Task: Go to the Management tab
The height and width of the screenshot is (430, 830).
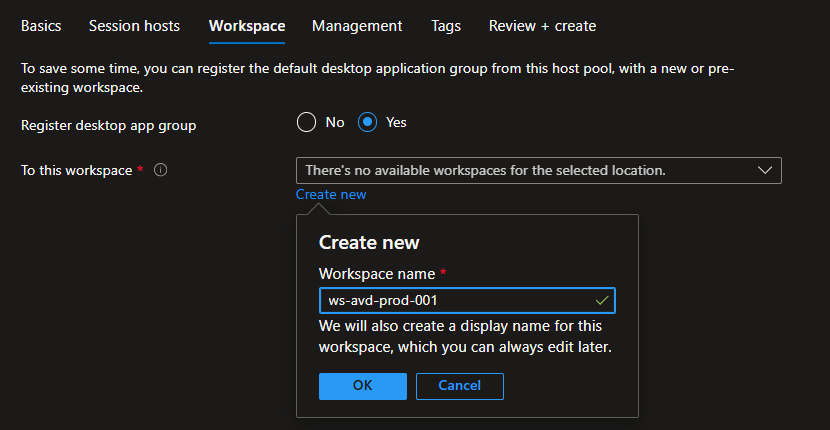Action: click(357, 26)
